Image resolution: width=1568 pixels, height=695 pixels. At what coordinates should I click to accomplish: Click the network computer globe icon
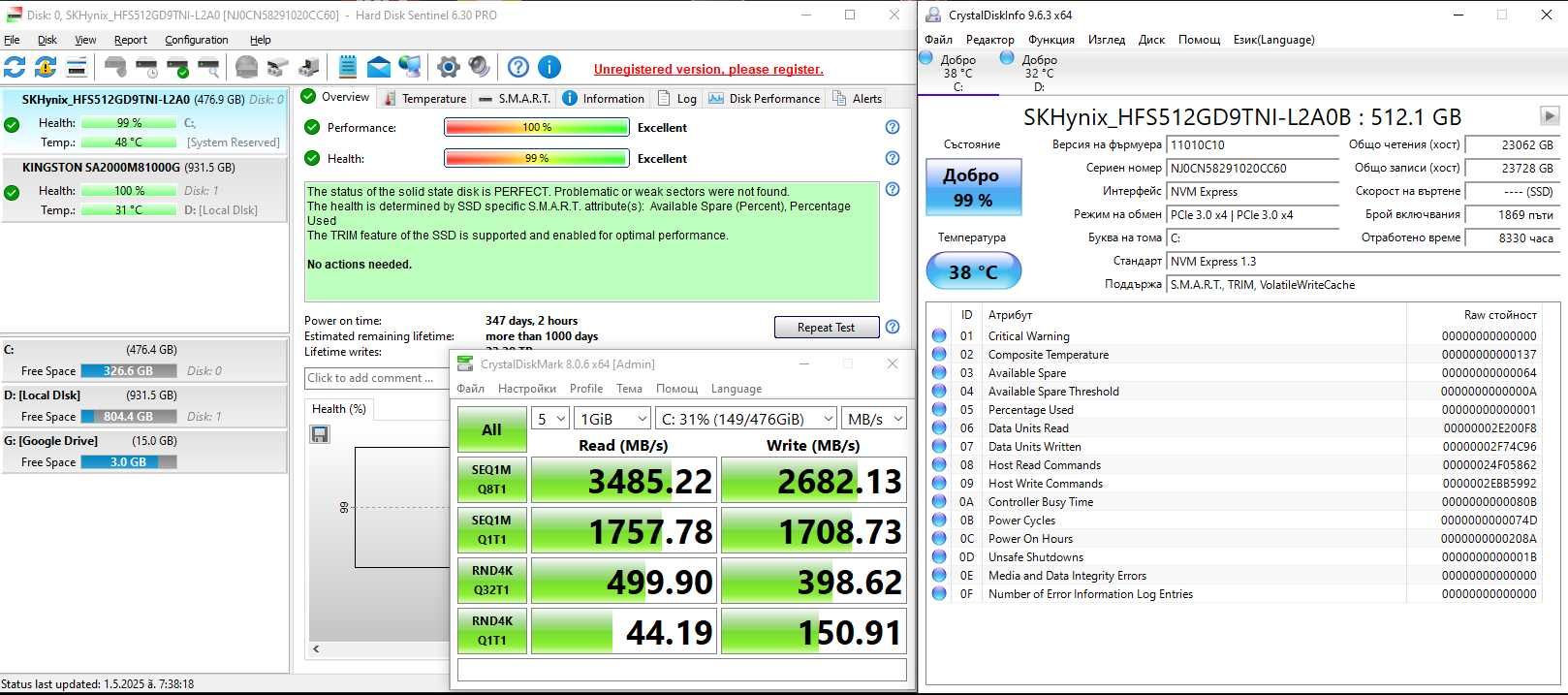[410, 67]
